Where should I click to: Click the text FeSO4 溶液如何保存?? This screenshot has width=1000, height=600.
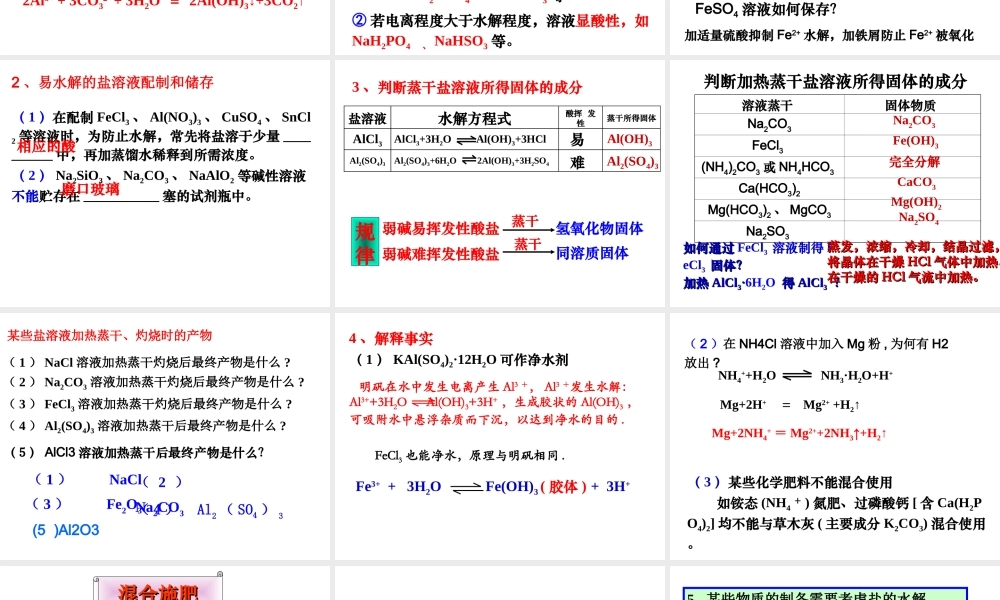pyautogui.click(x=765, y=9)
